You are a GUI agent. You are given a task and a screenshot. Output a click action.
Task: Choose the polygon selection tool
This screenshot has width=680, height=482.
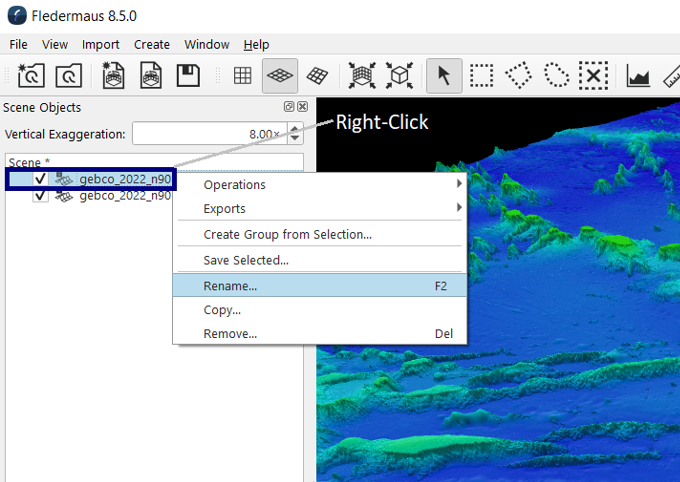tap(519, 75)
